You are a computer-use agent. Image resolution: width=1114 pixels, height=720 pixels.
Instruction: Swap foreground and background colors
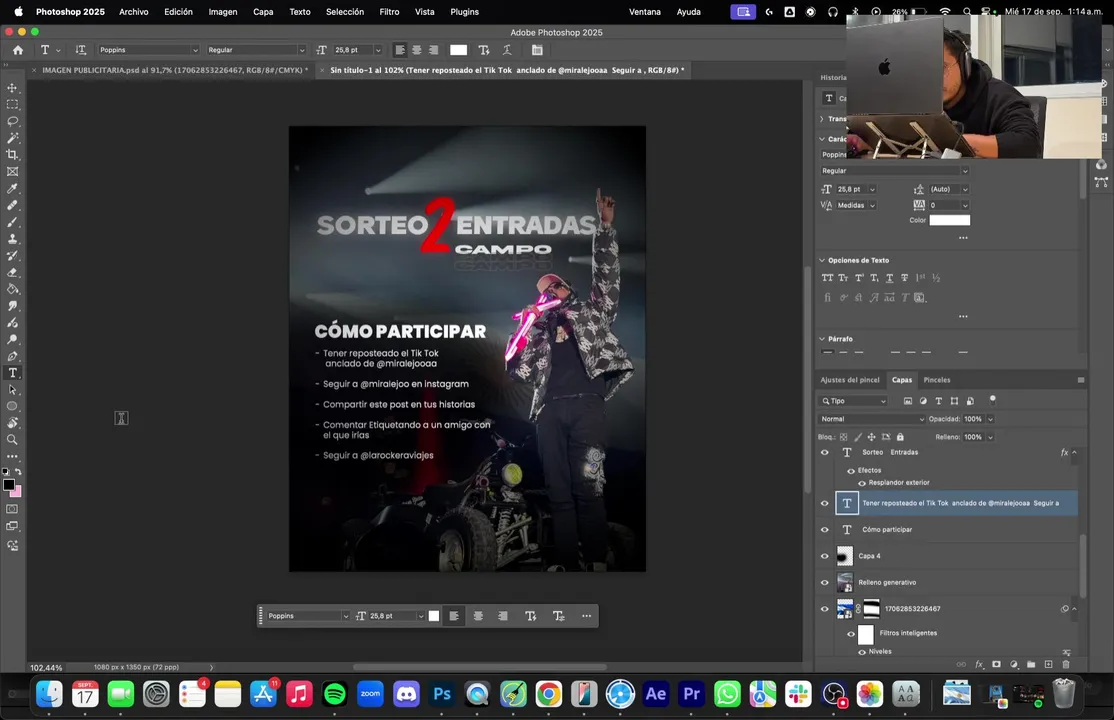pos(18,472)
